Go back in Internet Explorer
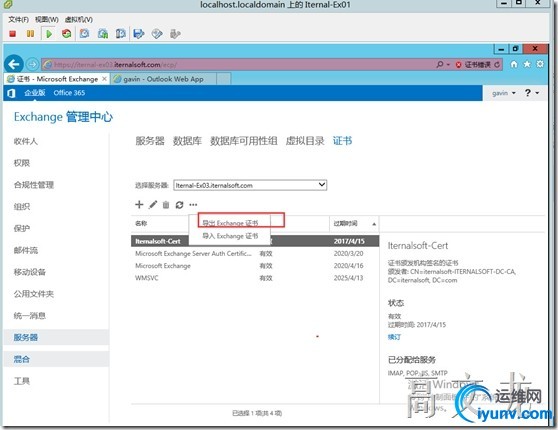Image resolution: width=558 pixels, height=430 pixels. pos(14,64)
